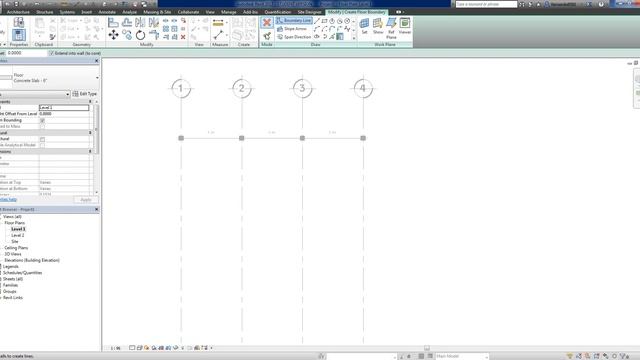This screenshot has height=360, width=640.
Task: Click the view scale button in view control bar
Action: click(x=116, y=348)
